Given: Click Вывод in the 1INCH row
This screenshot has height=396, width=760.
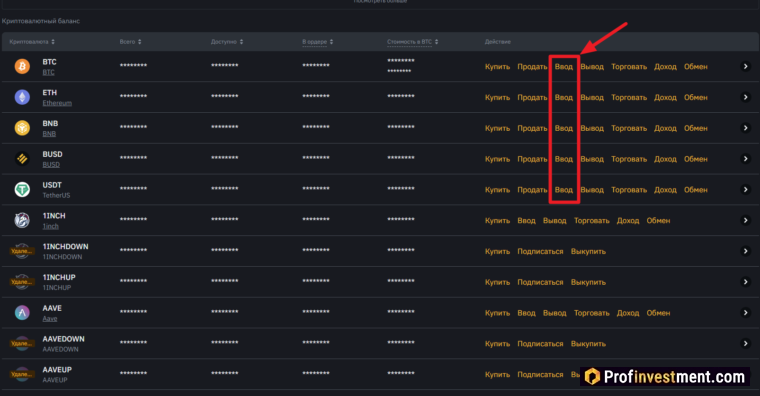Looking at the screenshot, I should (554, 221).
